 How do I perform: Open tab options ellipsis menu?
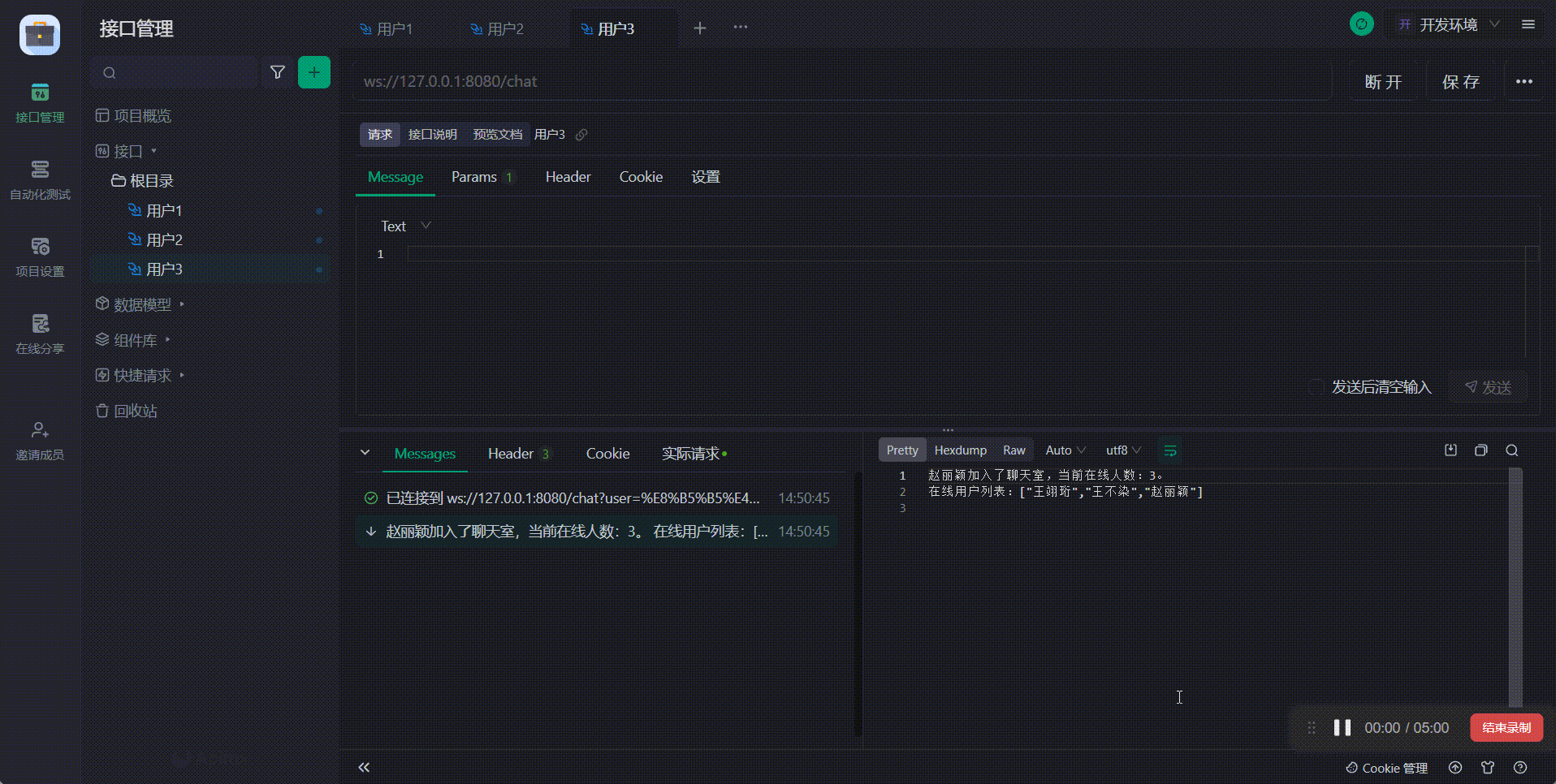(x=741, y=27)
